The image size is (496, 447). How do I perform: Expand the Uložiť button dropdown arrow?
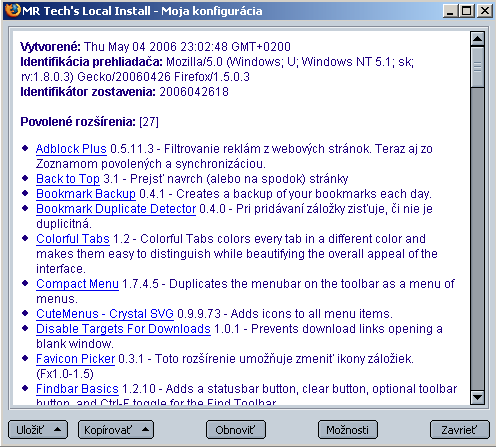pos(57,429)
